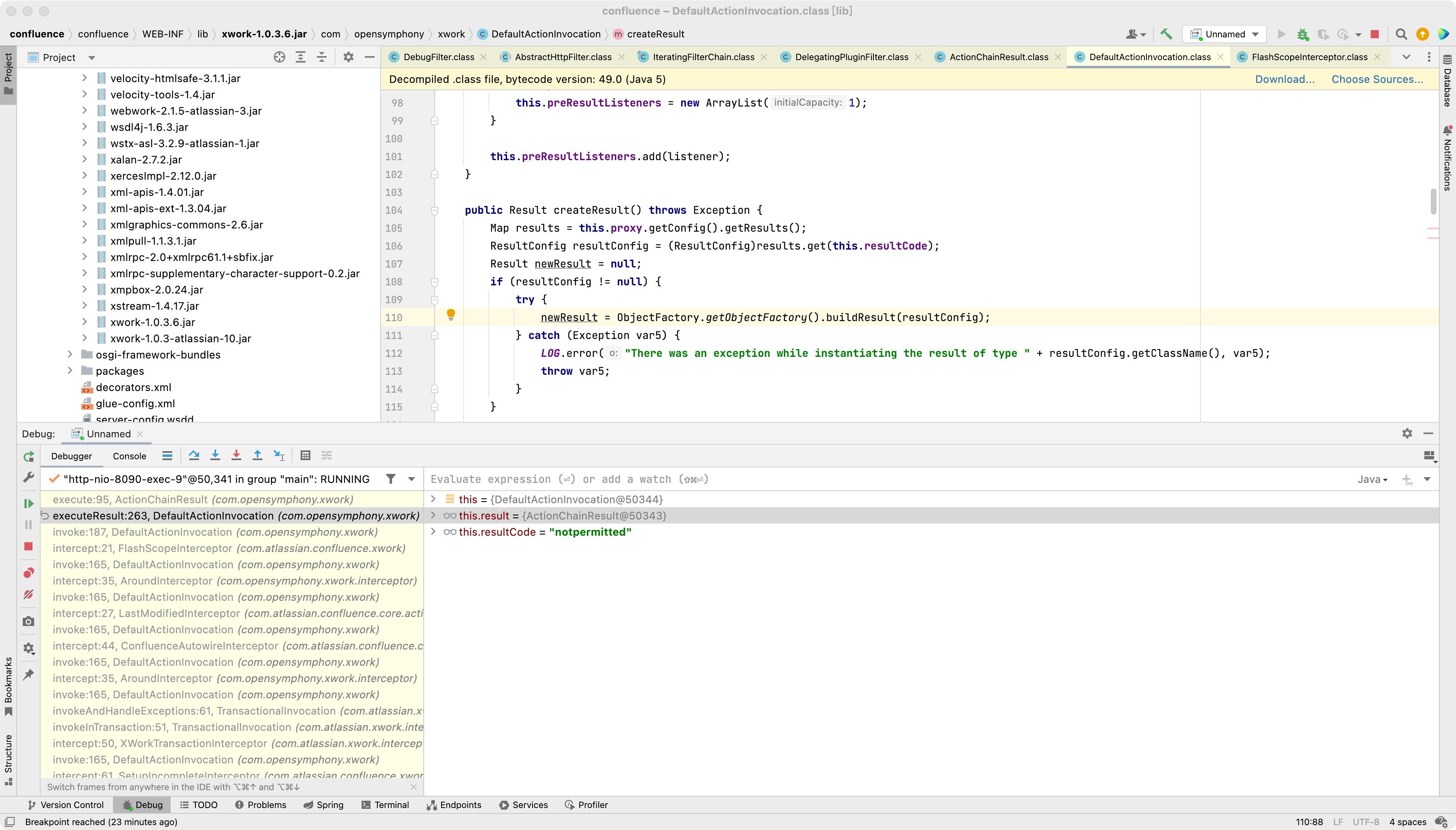Get thread dump camera icon
1456x830 pixels.
click(x=28, y=621)
